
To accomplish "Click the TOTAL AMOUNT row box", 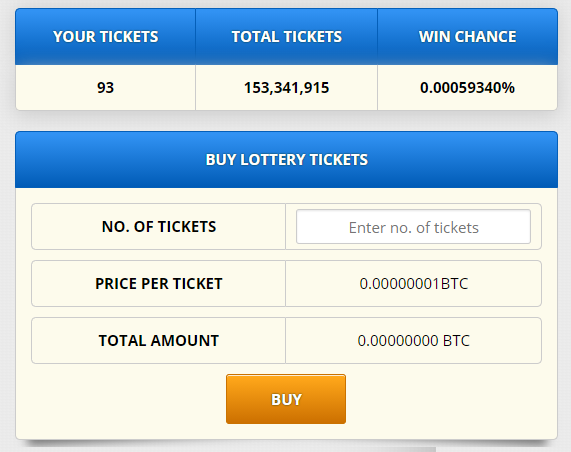I will click(287, 341).
